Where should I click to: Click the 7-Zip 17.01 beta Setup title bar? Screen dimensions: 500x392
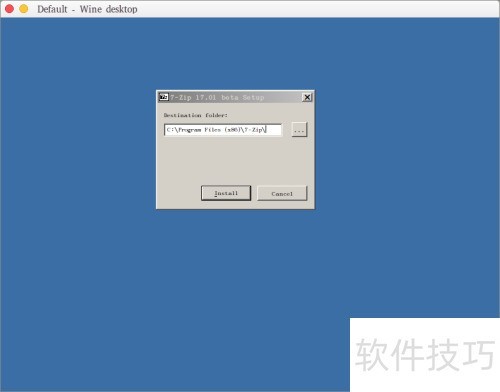tap(235, 97)
